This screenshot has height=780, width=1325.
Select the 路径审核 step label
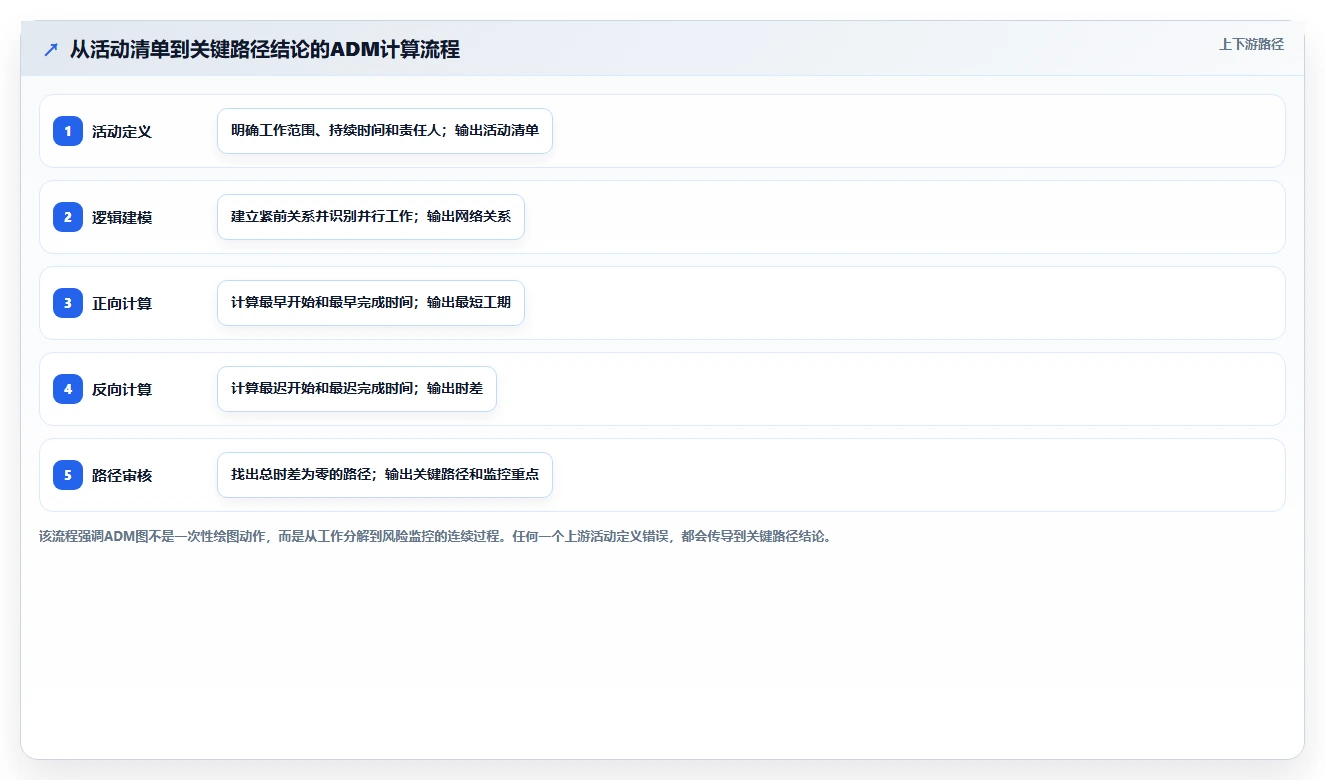coord(122,475)
